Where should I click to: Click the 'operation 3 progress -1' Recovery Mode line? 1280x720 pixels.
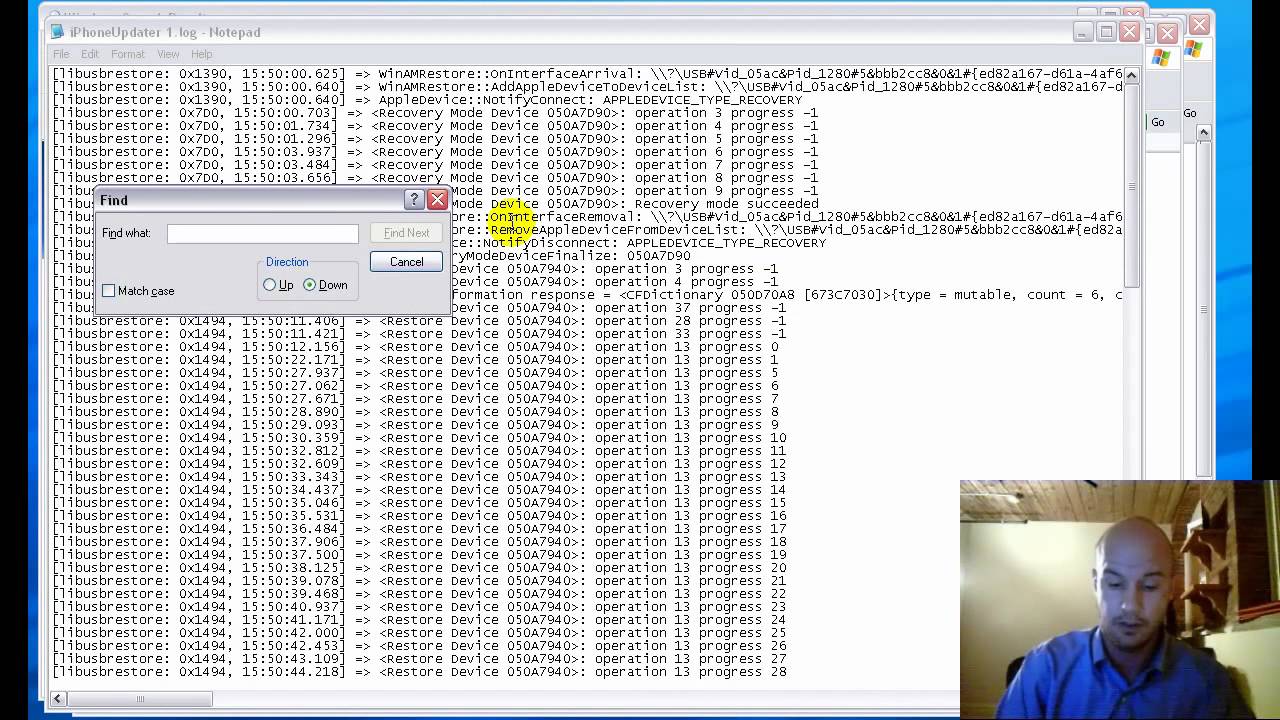[x=435, y=113]
